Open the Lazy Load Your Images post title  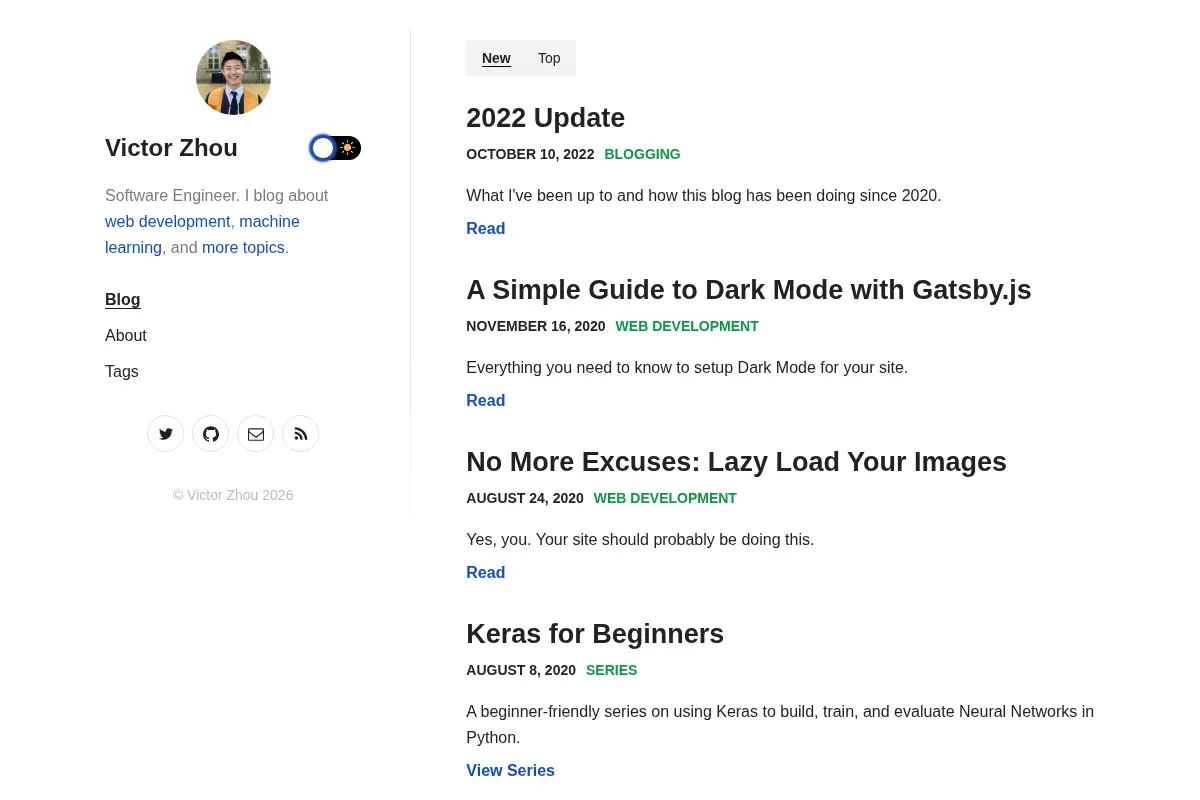pyautogui.click(x=736, y=462)
